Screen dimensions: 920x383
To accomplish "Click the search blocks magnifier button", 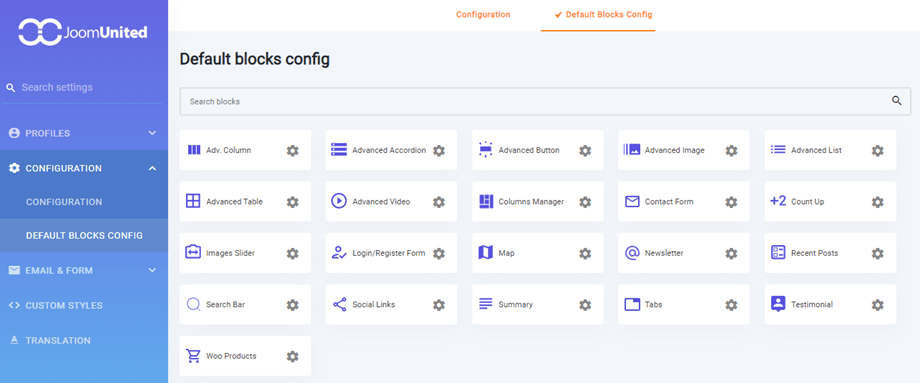I will point(897,101).
